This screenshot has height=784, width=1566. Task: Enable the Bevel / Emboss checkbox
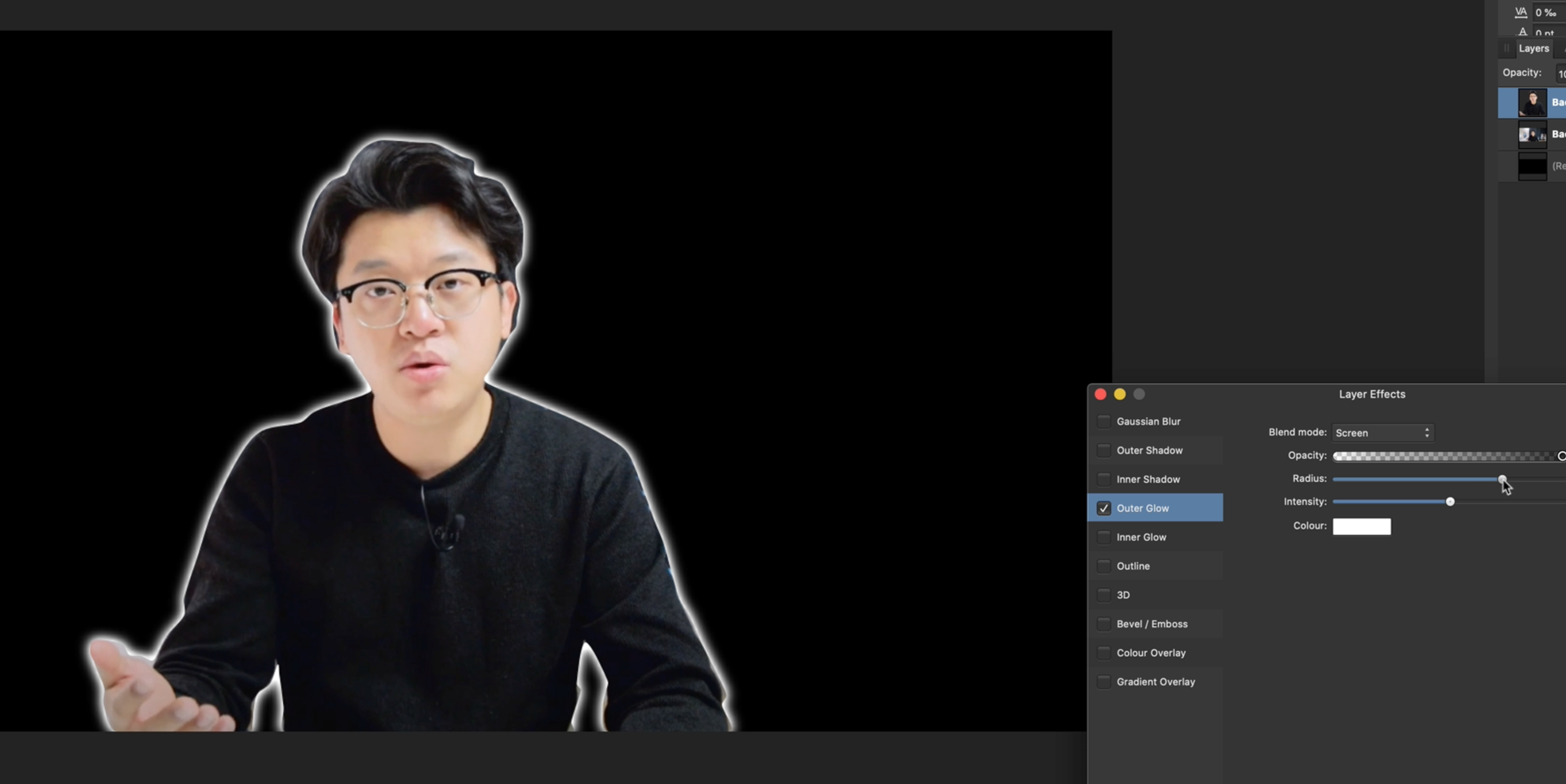click(1104, 624)
